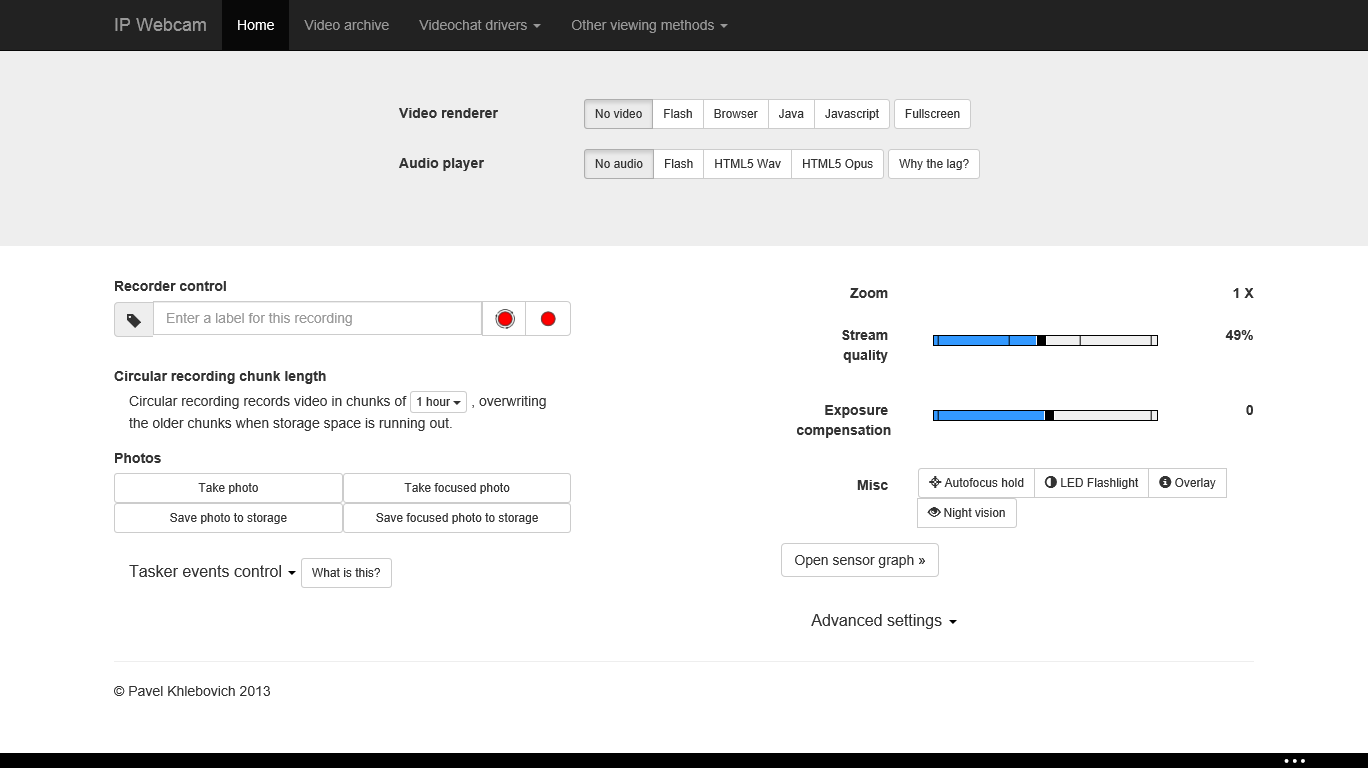Click the What is this? button

coord(346,573)
